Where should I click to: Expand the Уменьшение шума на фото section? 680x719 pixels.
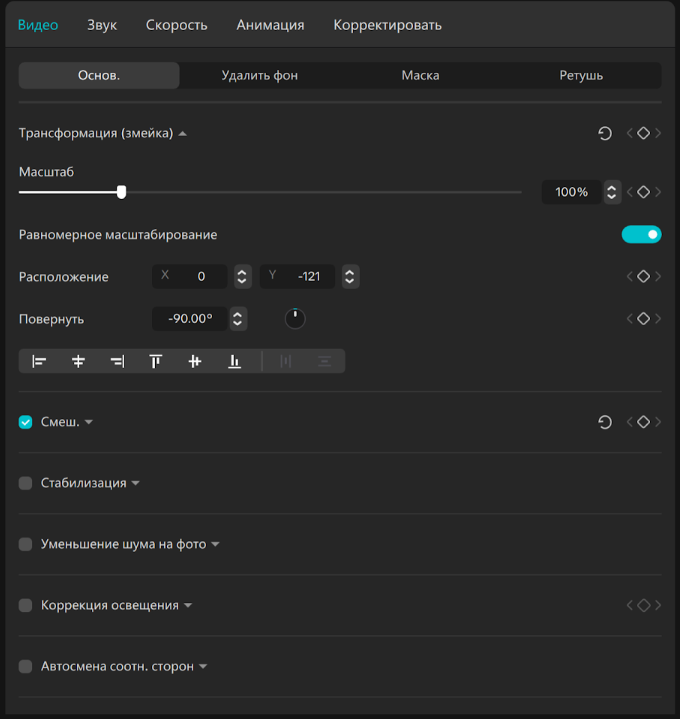pos(215,545)
